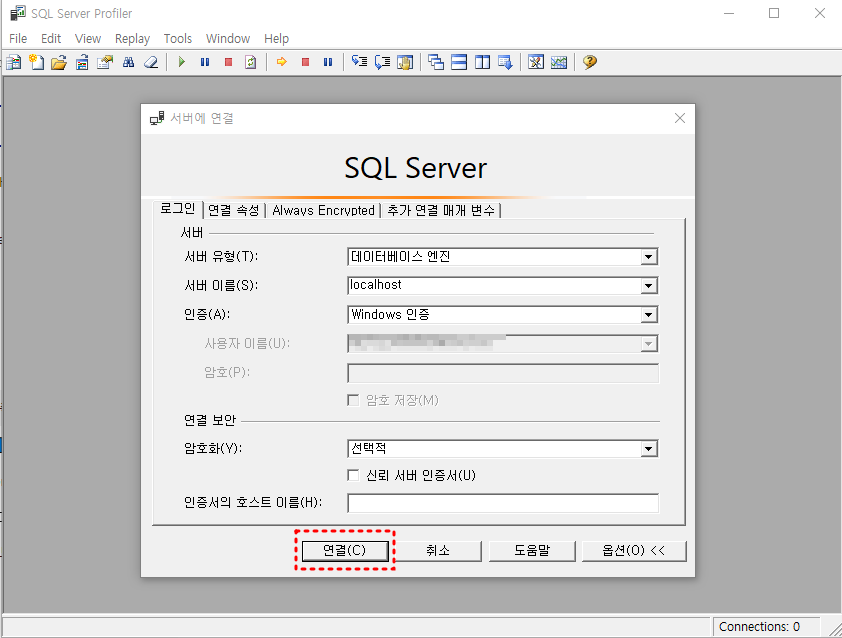Screen dimensions: 842x638
Task: Tick the 신뢰 서버 인증서(U) checkbox
Action: (x=353, y=475)
